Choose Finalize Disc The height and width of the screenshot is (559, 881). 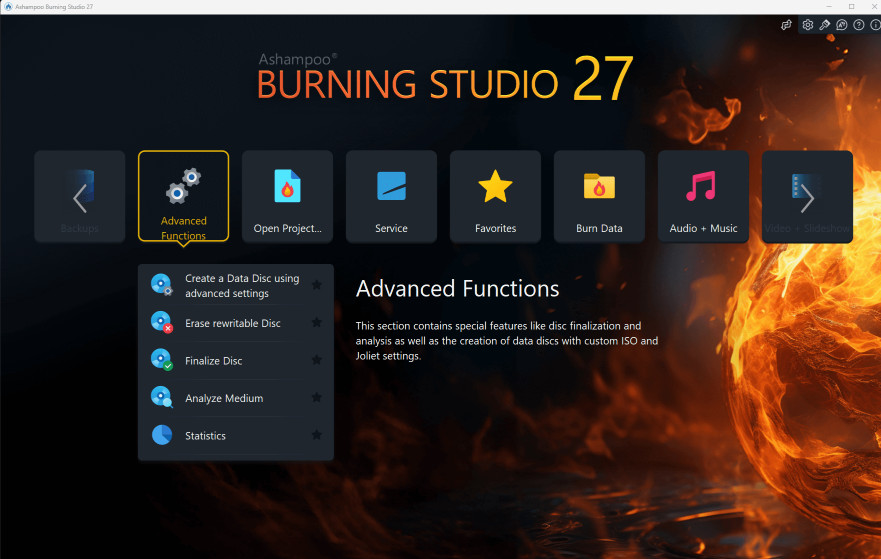point(236,361)
